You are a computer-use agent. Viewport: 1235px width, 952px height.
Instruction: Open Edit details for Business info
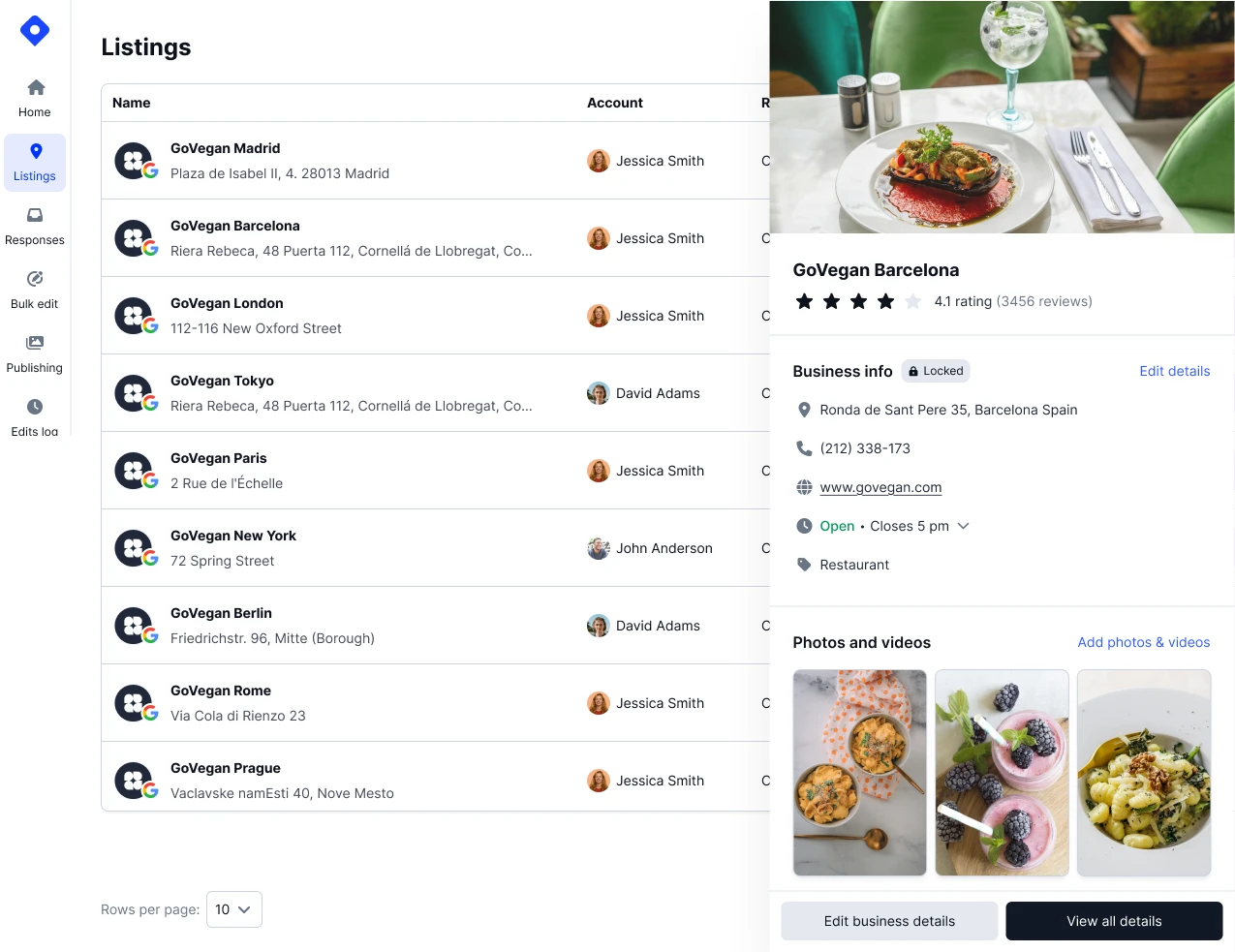tap(1175, 371)
